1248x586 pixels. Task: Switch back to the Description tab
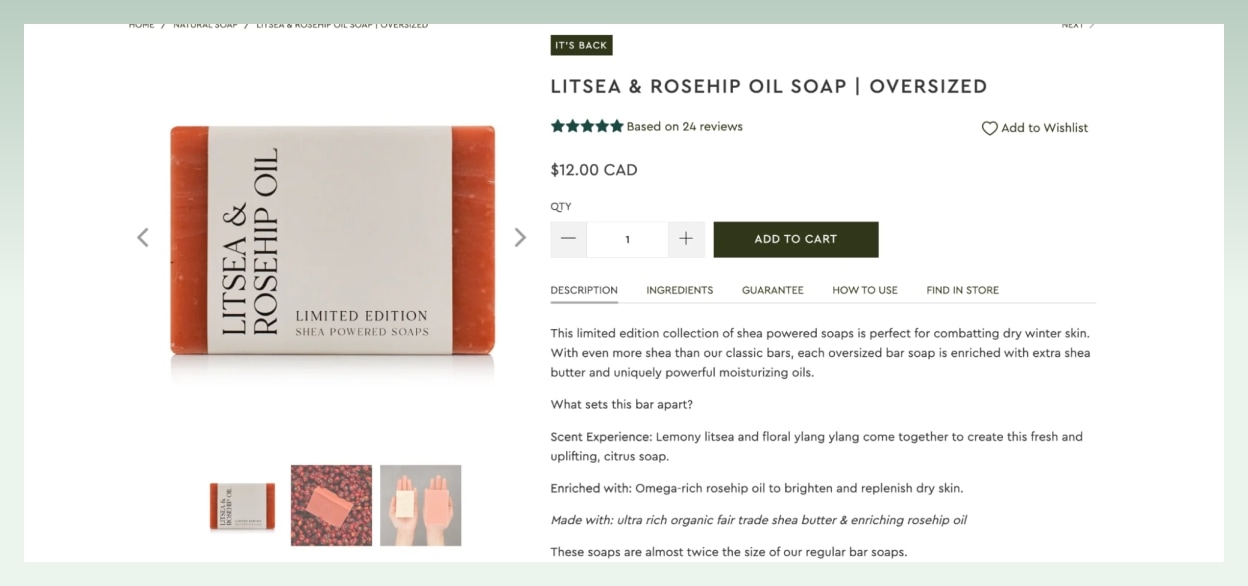(x=583, y=290)
